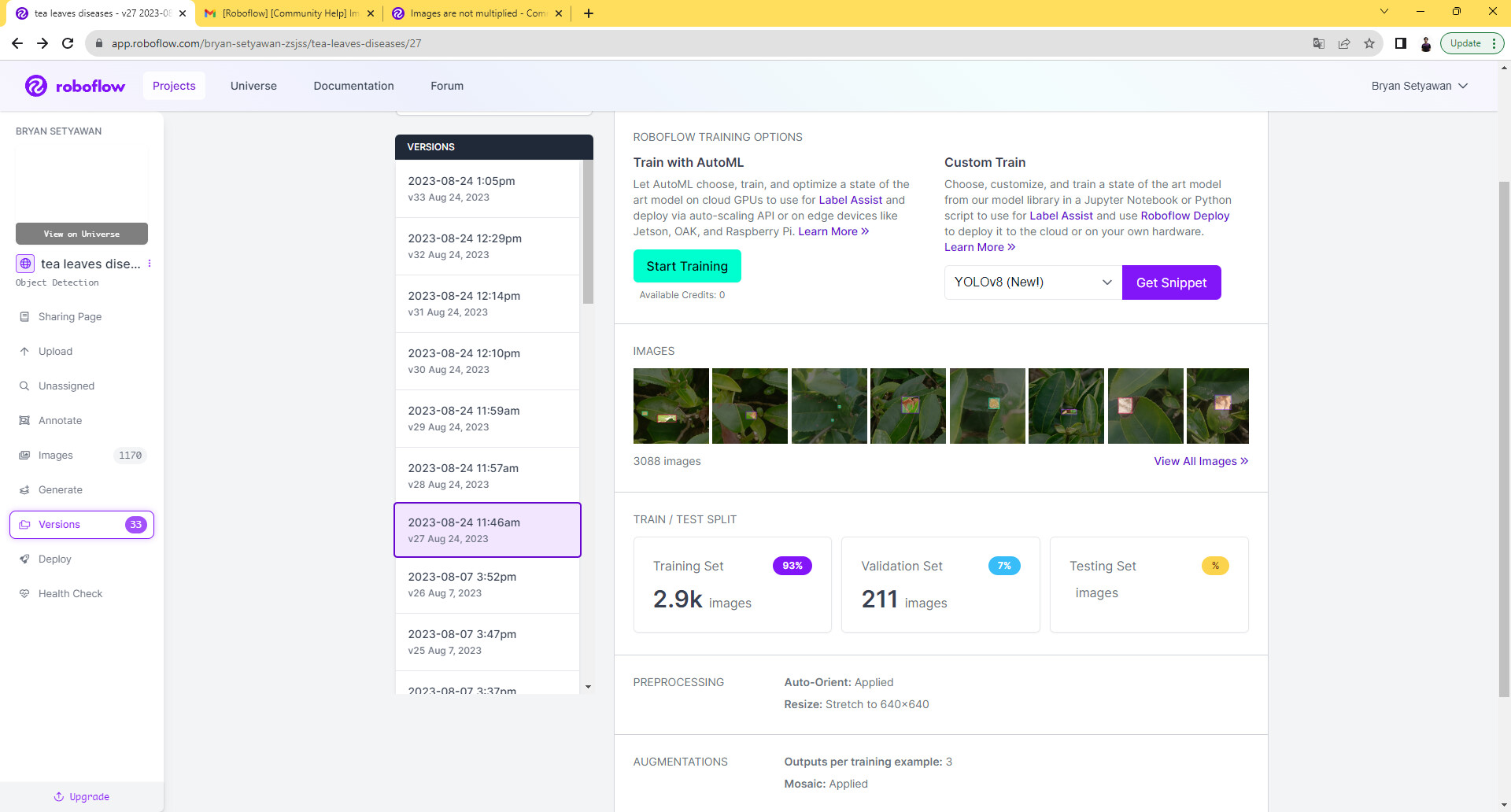Close the 'Images are not multiplied' tab
The width and height of the screenshot is (1511, 812).
coord(559,13)
